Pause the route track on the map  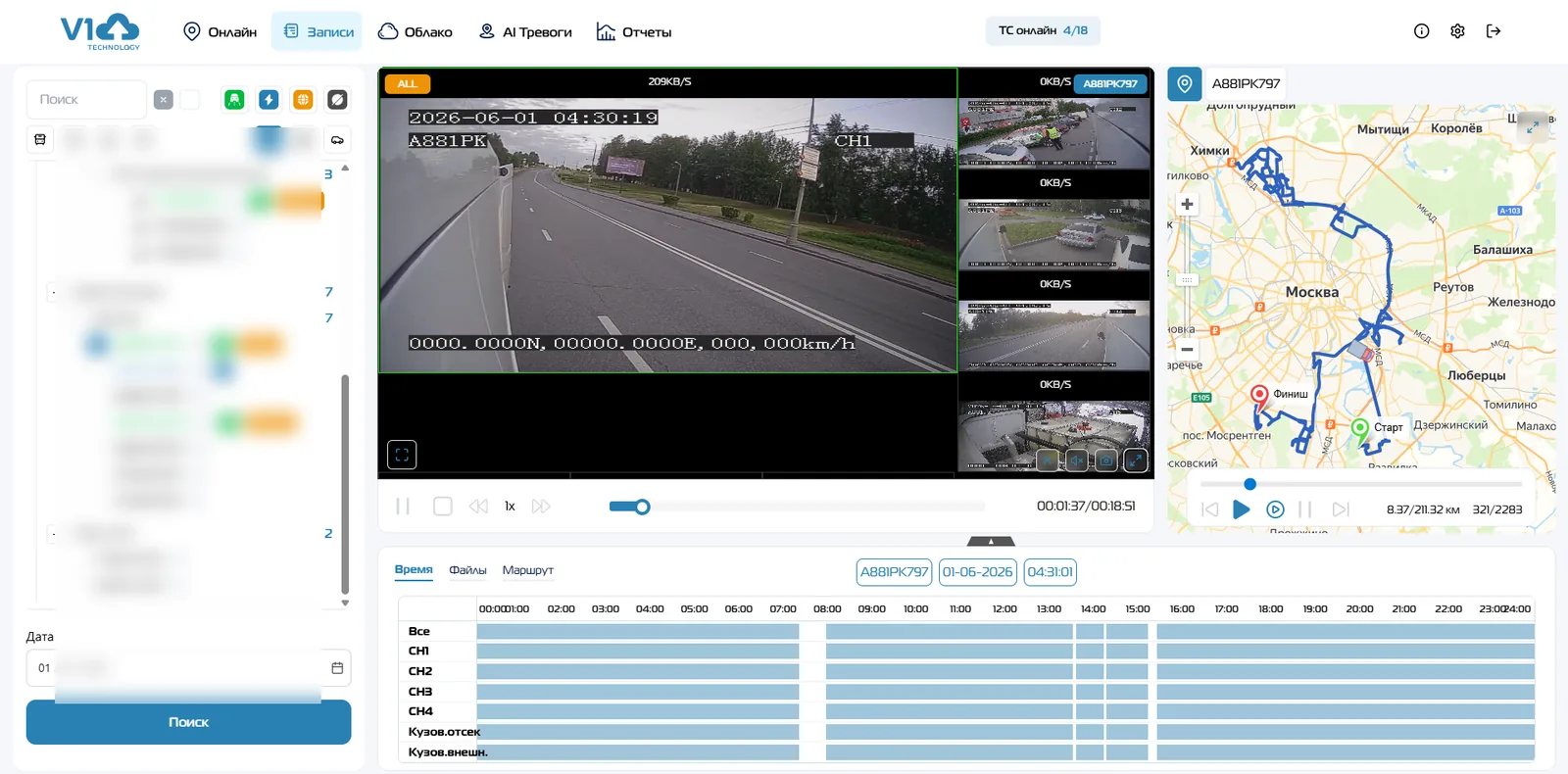[1304, 509]
